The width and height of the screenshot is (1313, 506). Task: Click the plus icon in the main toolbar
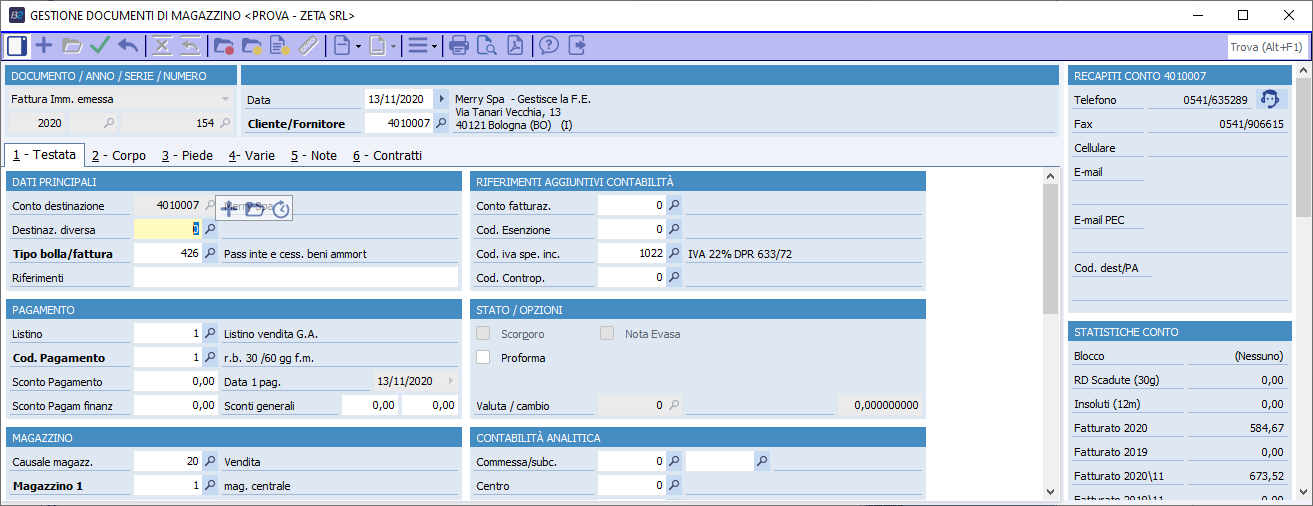(x=44, y=45)
